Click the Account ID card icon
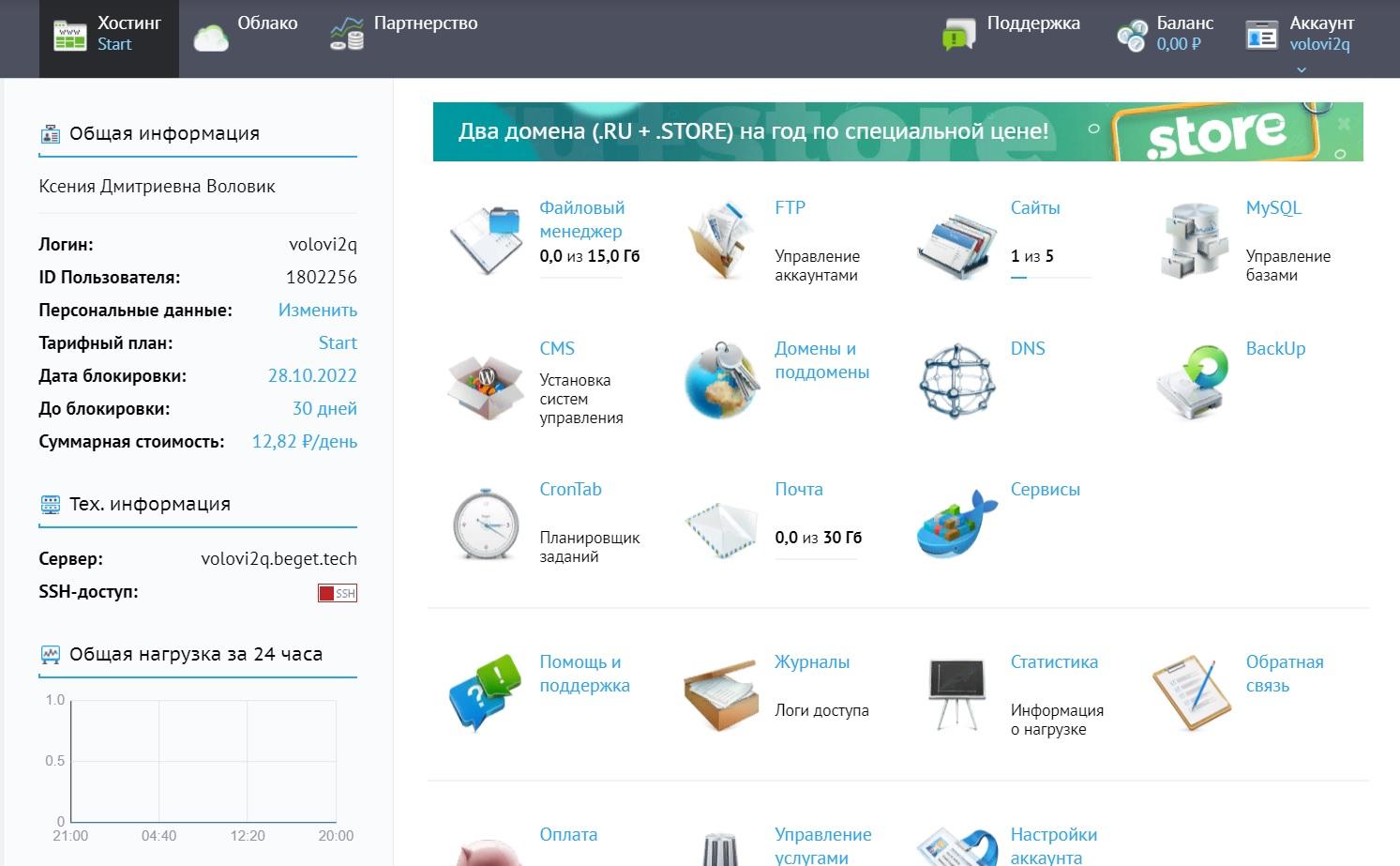Viewport: 1400px width, 866px height. pyautogui.click(x=1261, y=36)
